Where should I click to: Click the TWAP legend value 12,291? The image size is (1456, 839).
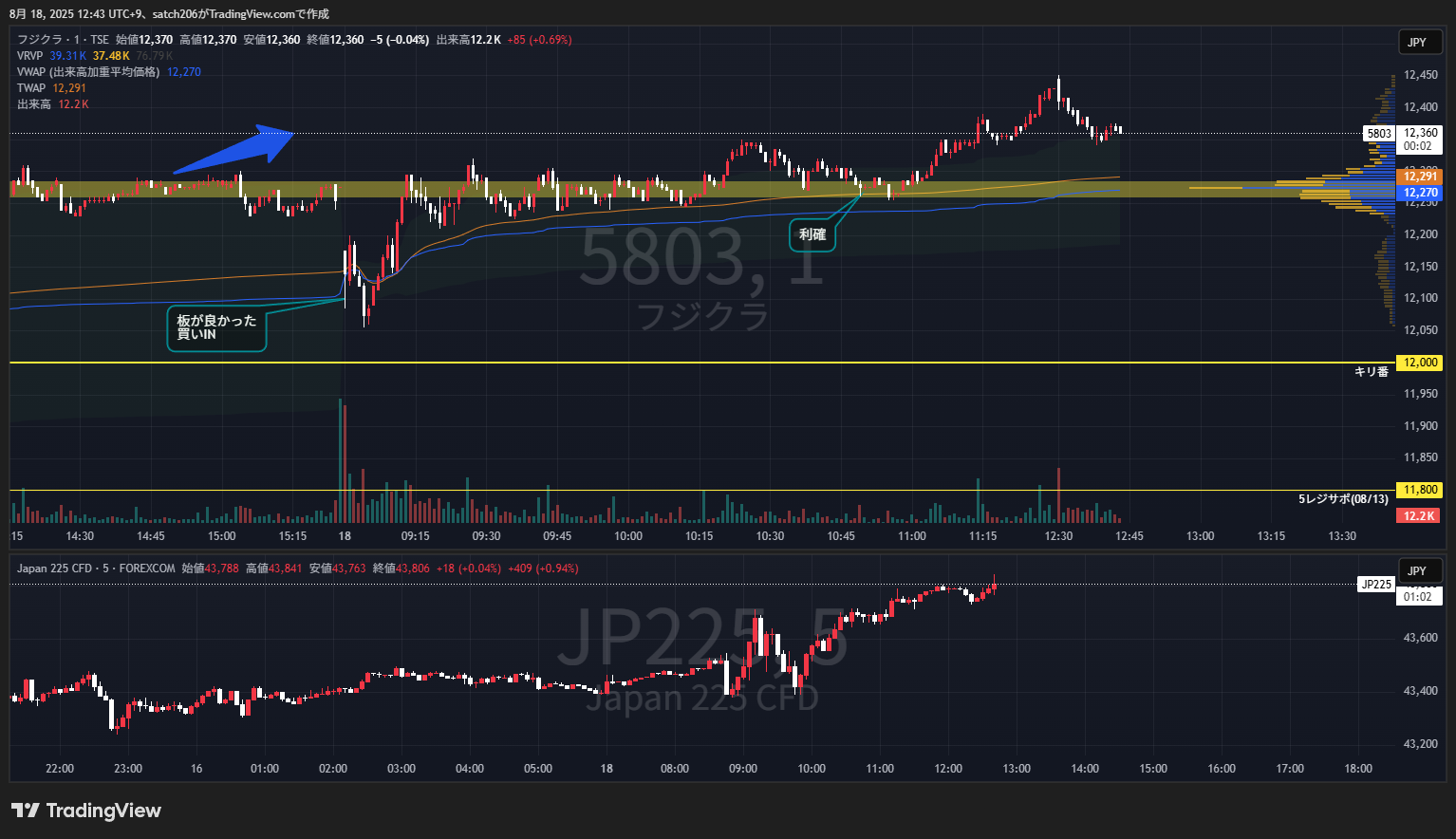pyautogui.click(x=69, y=88)
